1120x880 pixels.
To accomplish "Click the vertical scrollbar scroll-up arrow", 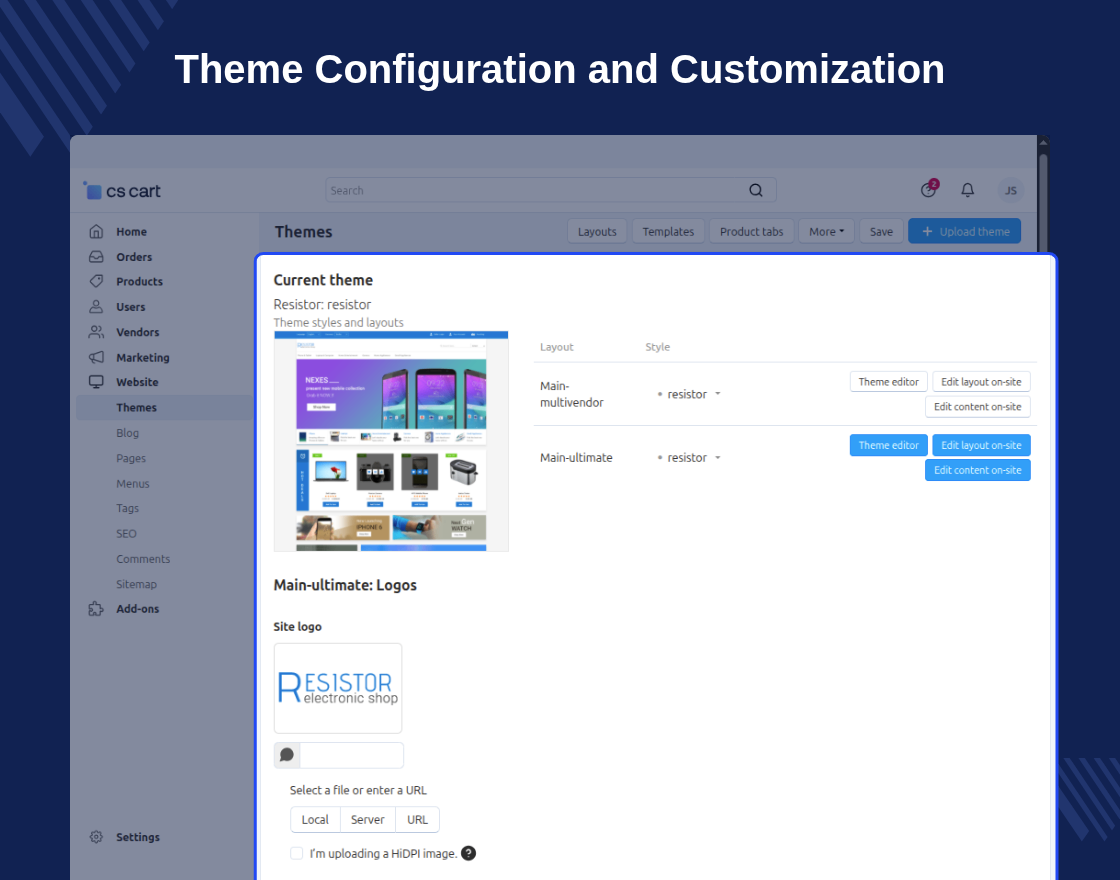I will [x=1043, y=143].
